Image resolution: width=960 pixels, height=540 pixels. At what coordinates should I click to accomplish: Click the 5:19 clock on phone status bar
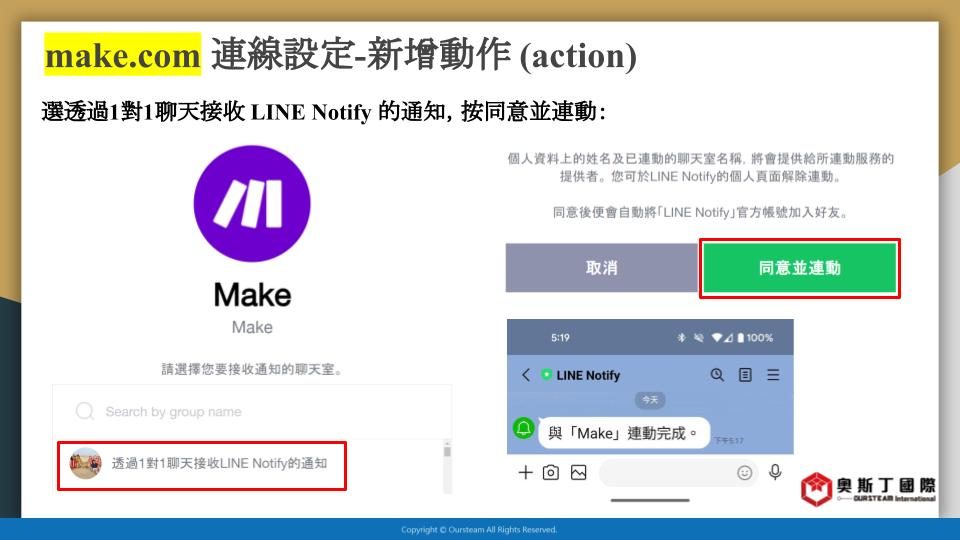pos(560,337)
